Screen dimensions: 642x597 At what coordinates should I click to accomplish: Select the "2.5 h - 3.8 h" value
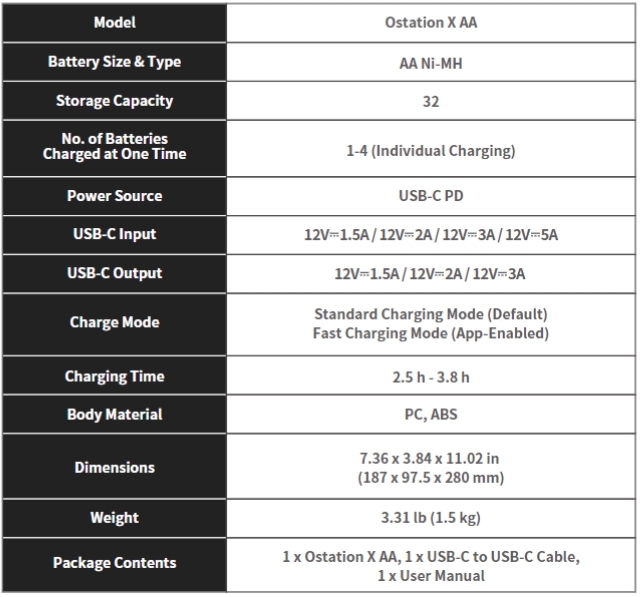click(x=431, y=377)
